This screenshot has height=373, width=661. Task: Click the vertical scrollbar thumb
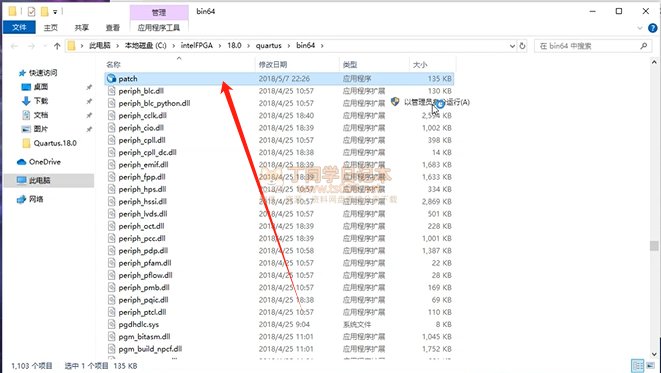[x=654, y=246]
